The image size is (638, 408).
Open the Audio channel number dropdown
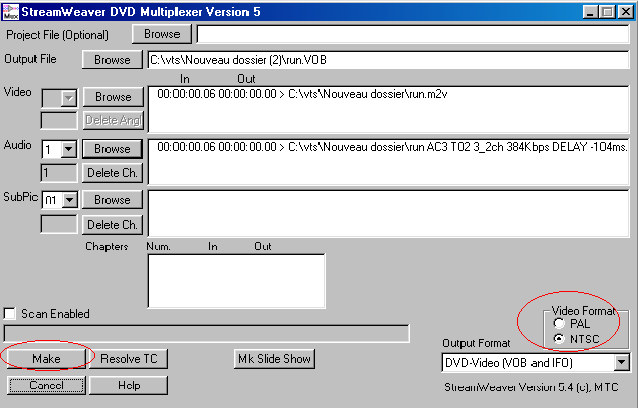68,150
